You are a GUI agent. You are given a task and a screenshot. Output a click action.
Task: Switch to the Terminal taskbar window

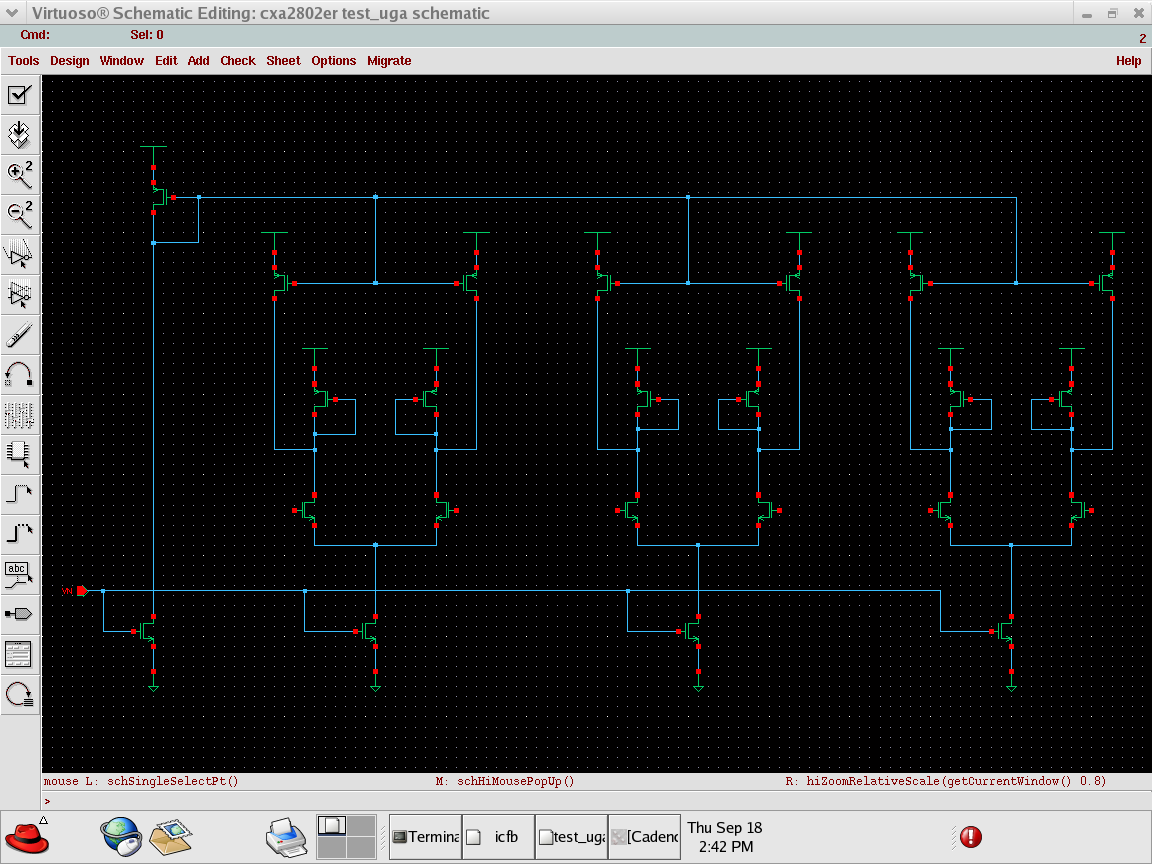click(426, 837)
